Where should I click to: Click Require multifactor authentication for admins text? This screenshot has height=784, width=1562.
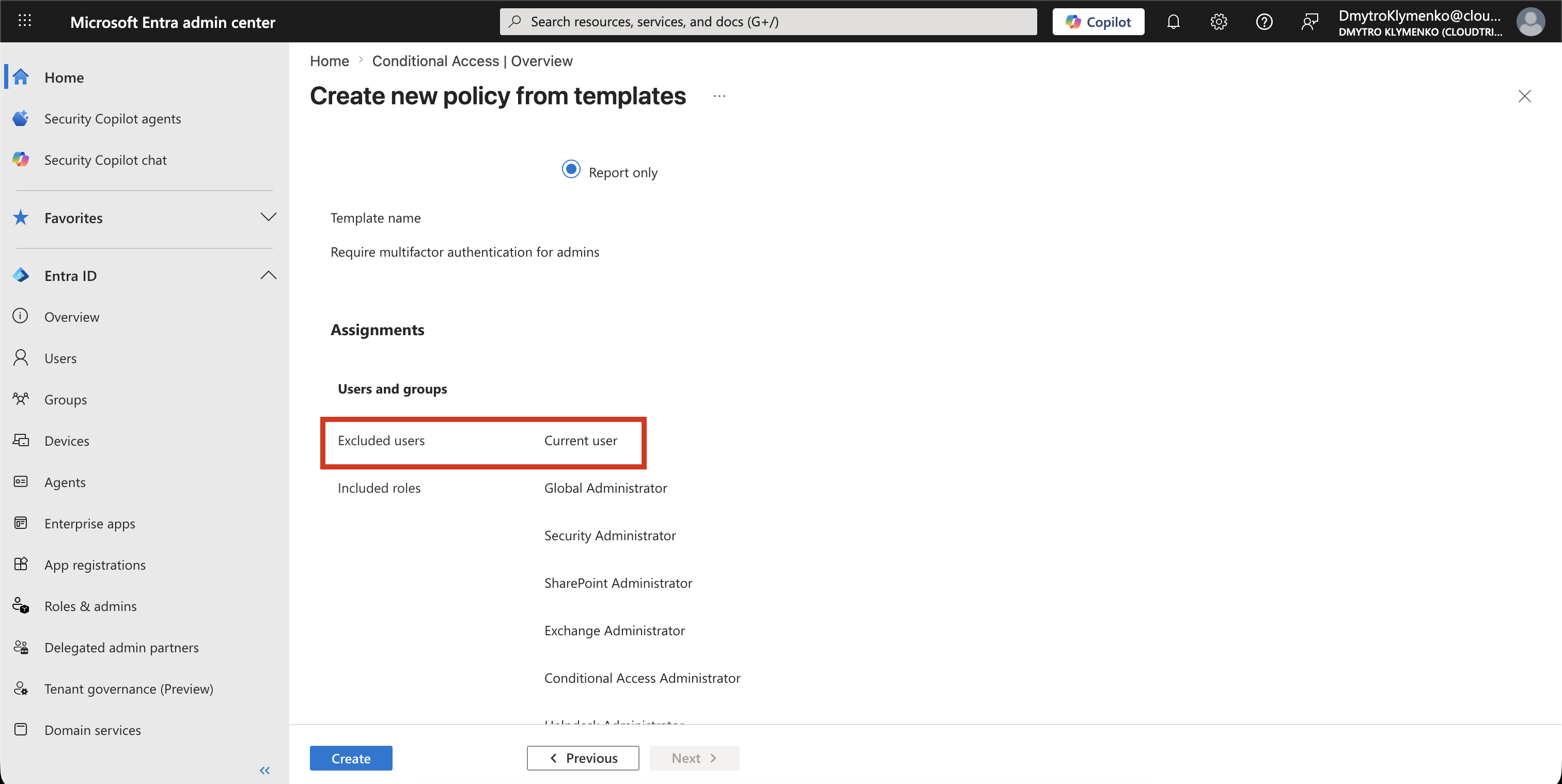464,252
